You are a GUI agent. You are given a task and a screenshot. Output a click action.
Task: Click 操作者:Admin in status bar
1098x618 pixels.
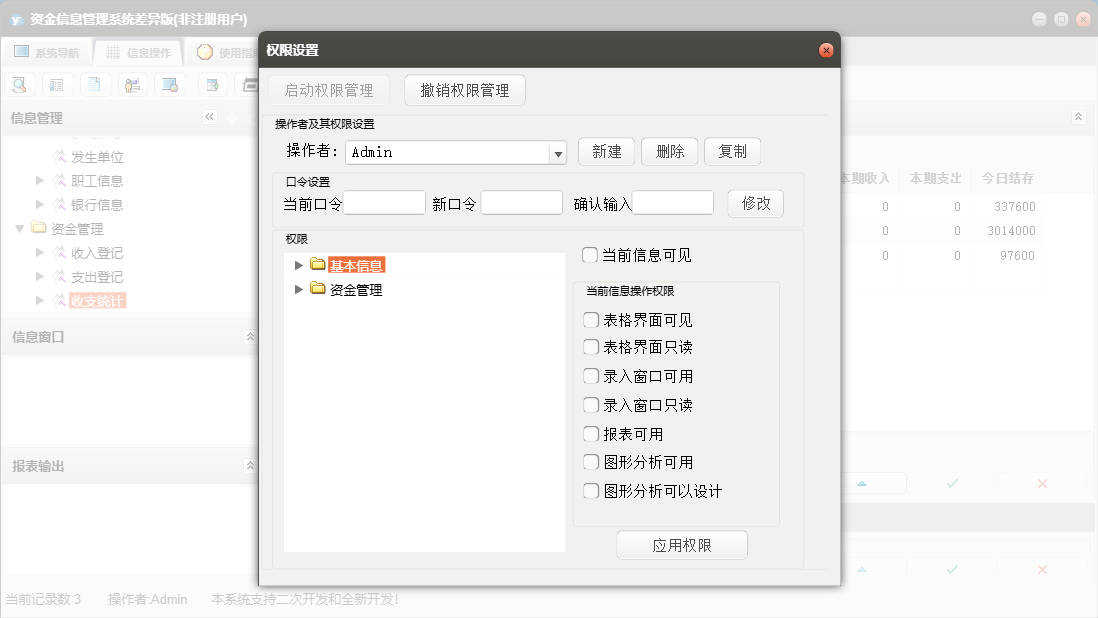point(147,599)
